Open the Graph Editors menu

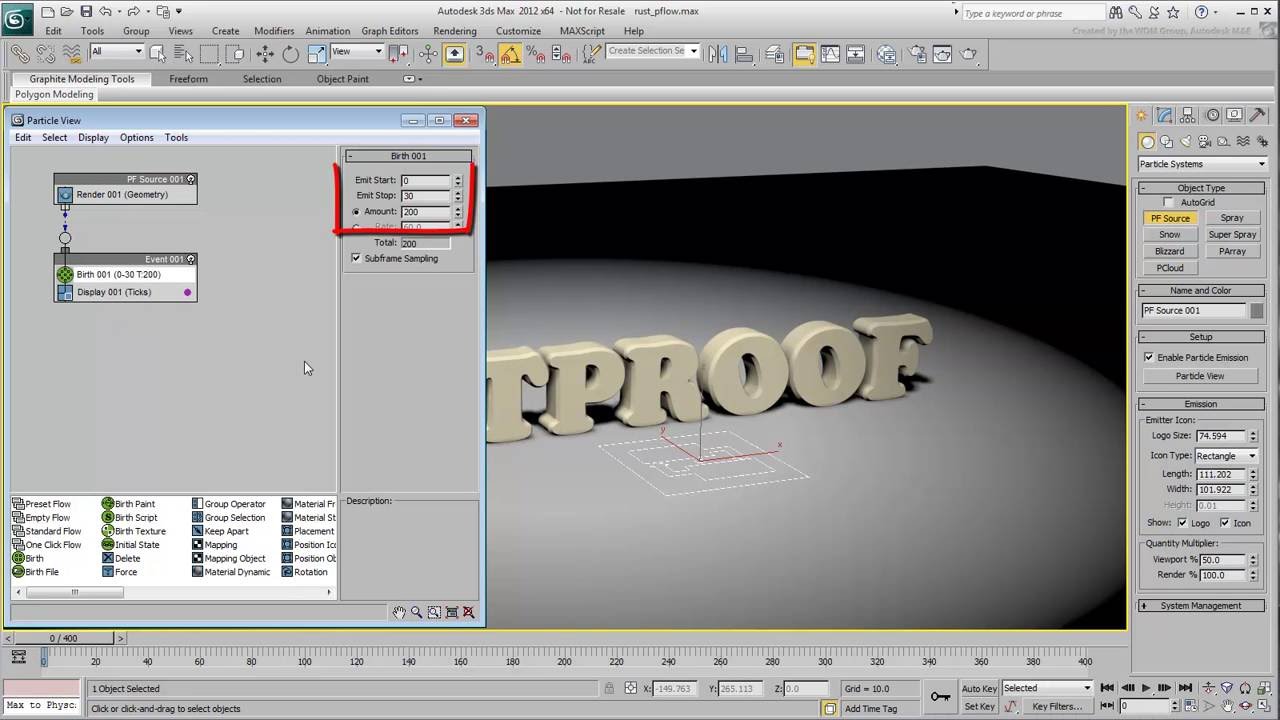pyautogui.click(x=390, y=31)
